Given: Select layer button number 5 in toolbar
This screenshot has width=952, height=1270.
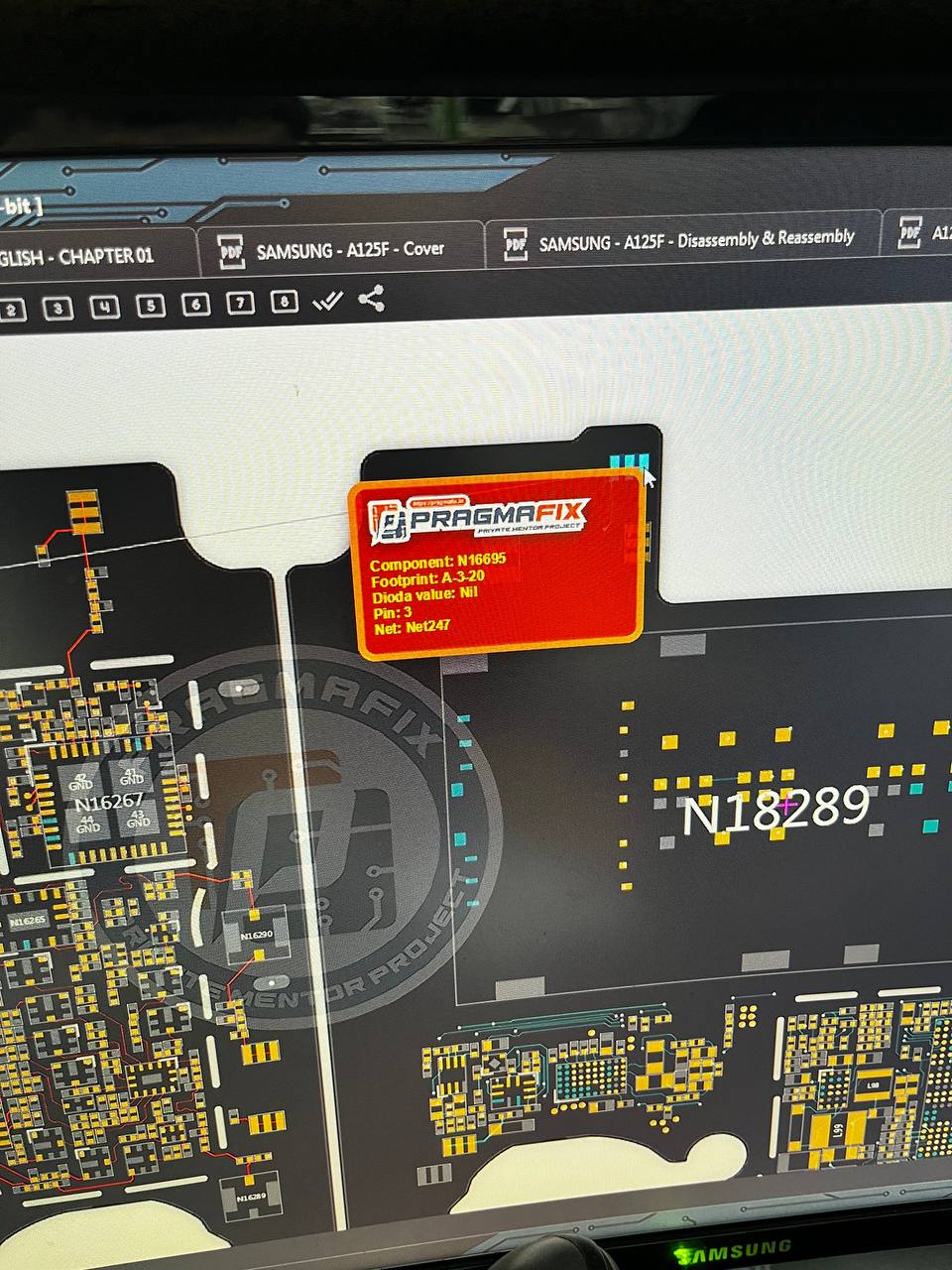Looking at the screenshot, I should click(151, 306).
